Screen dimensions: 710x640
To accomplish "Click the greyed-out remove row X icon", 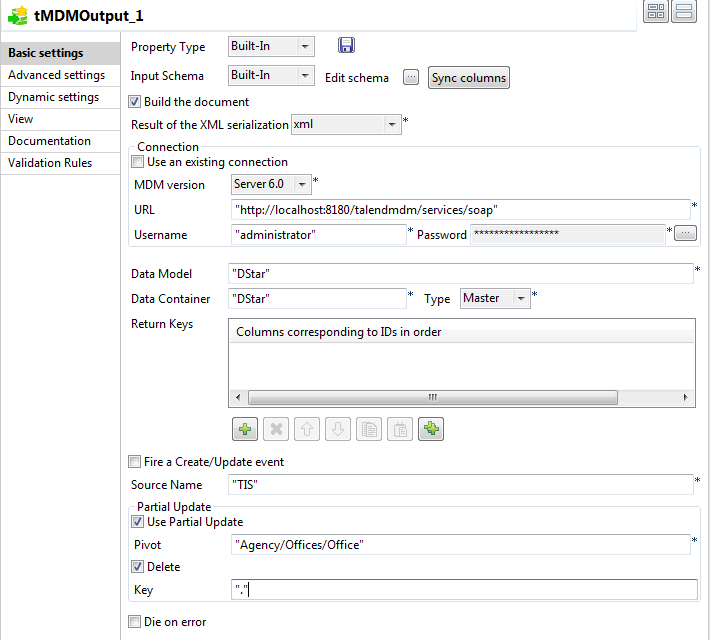I will coord(277,429).
